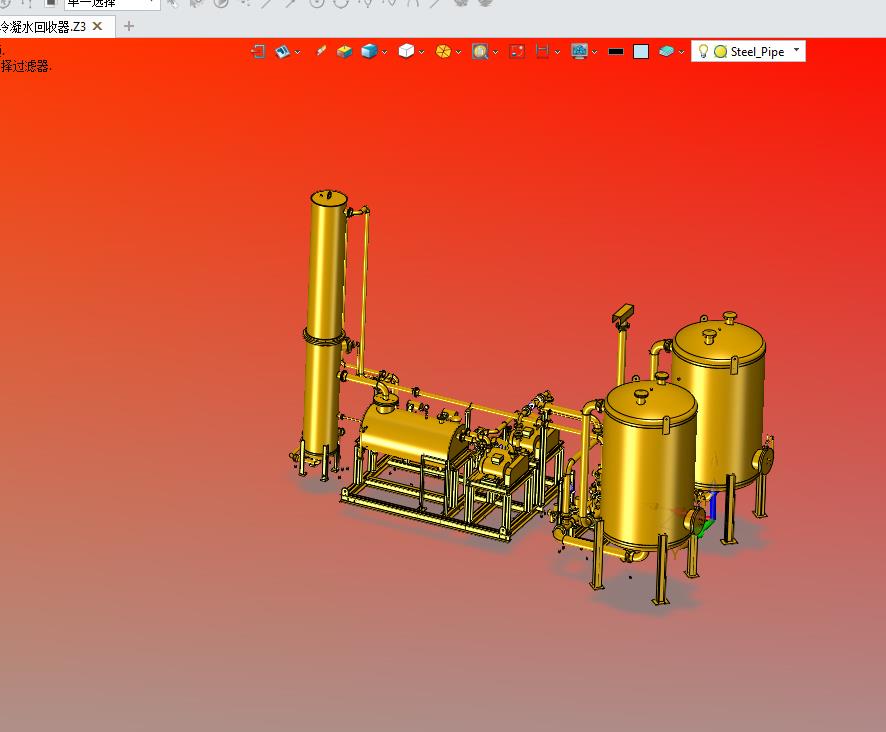
Task: Select the tall column vessel in model
Action: [325, 328]
